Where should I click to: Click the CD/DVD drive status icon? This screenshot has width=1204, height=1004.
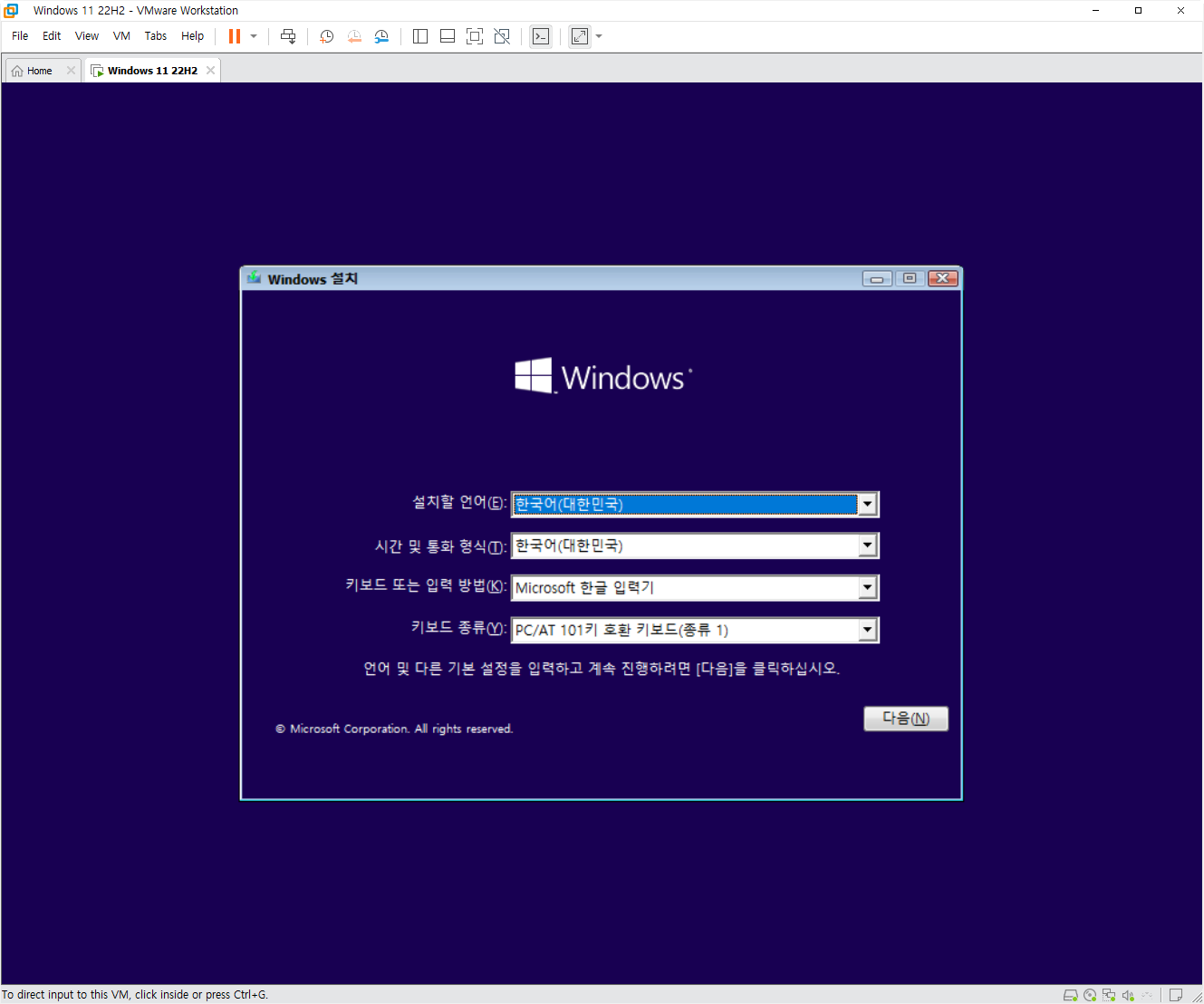tap(1090, 995)
